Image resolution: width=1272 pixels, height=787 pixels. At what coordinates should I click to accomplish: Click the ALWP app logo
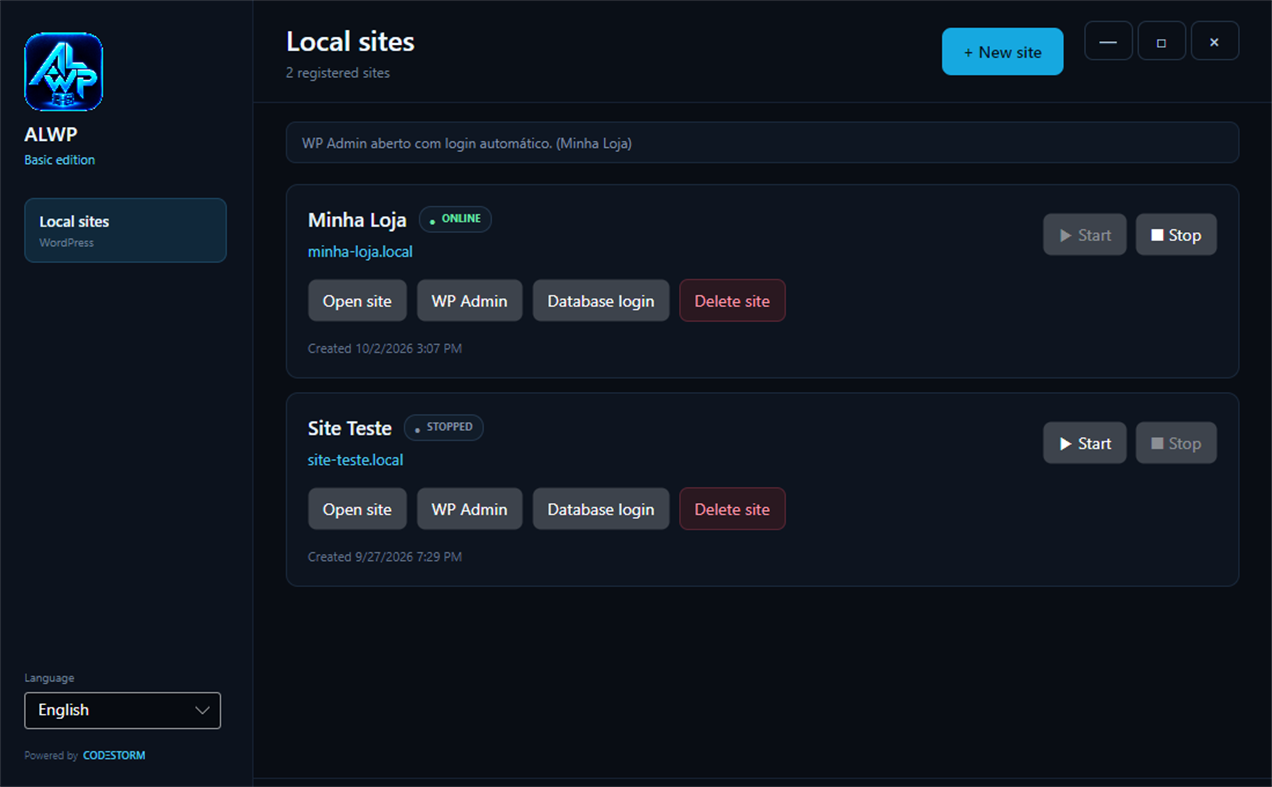coord(63,71)
